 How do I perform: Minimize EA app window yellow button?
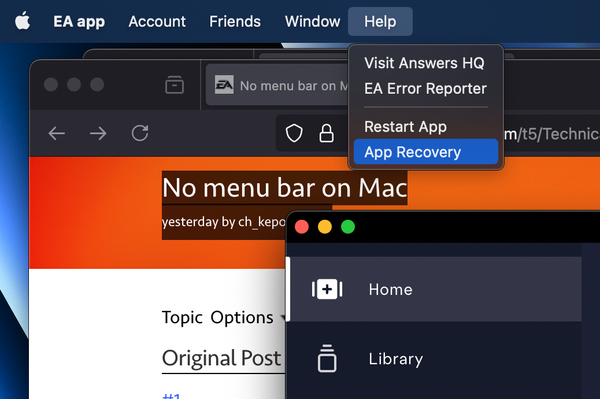tap(325, 227)
